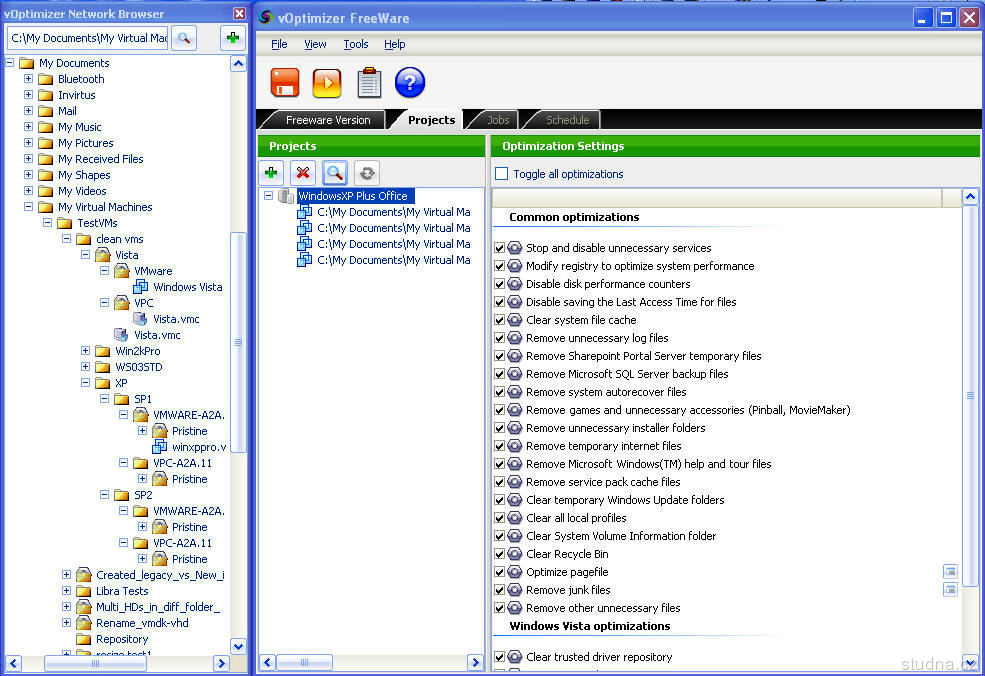The image size is (985, 676).
Task: Open the Tools menu
Action: coord(356,44)
